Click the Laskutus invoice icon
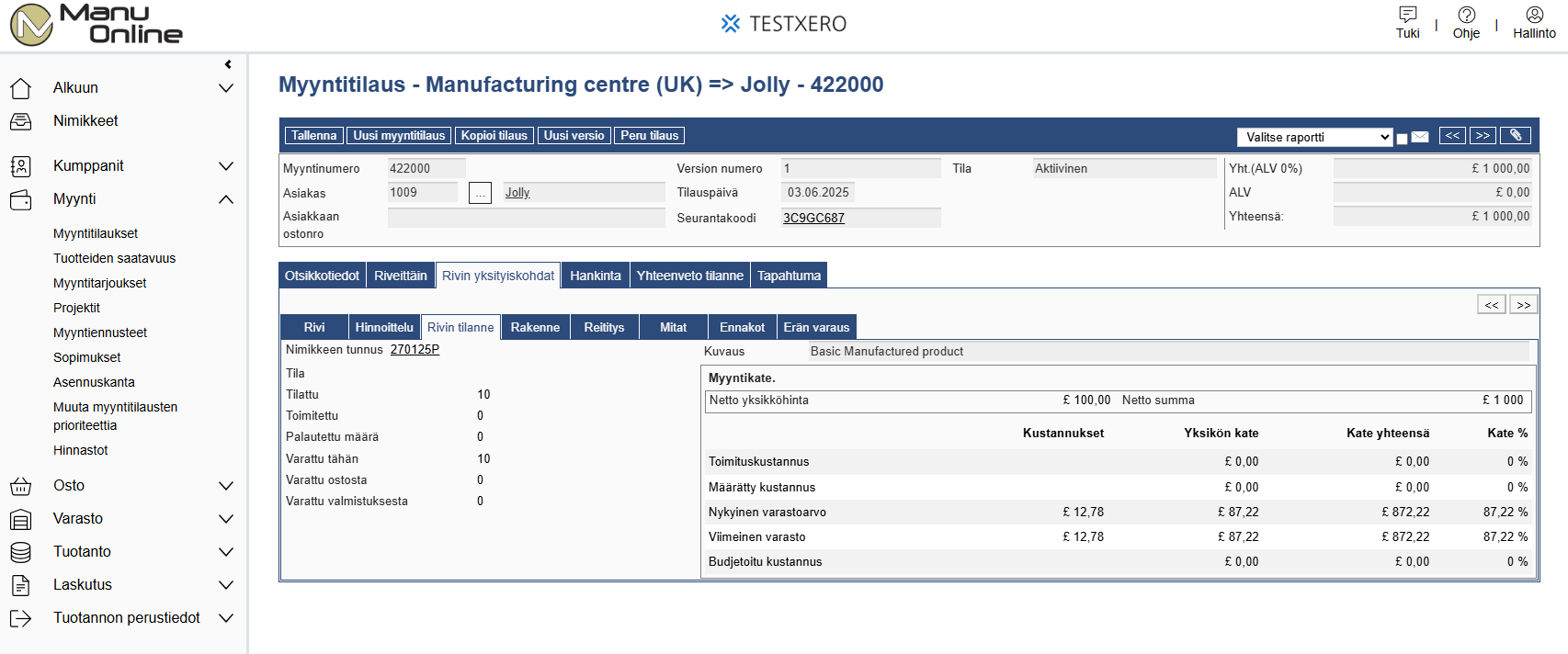The width and height of the screenshot is (1568, 654). pyautogui.click(x=20, y=585)
